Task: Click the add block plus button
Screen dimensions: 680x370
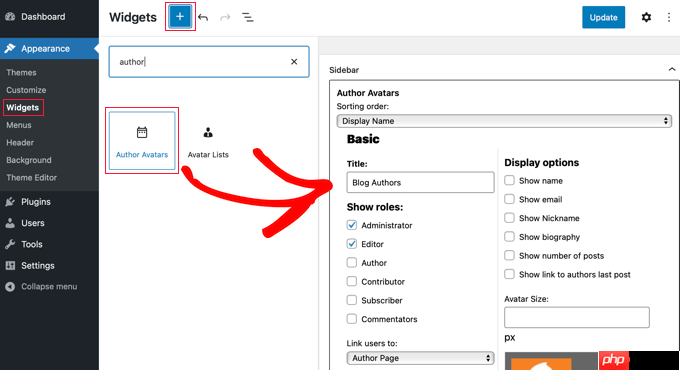Action: [180, 17]
